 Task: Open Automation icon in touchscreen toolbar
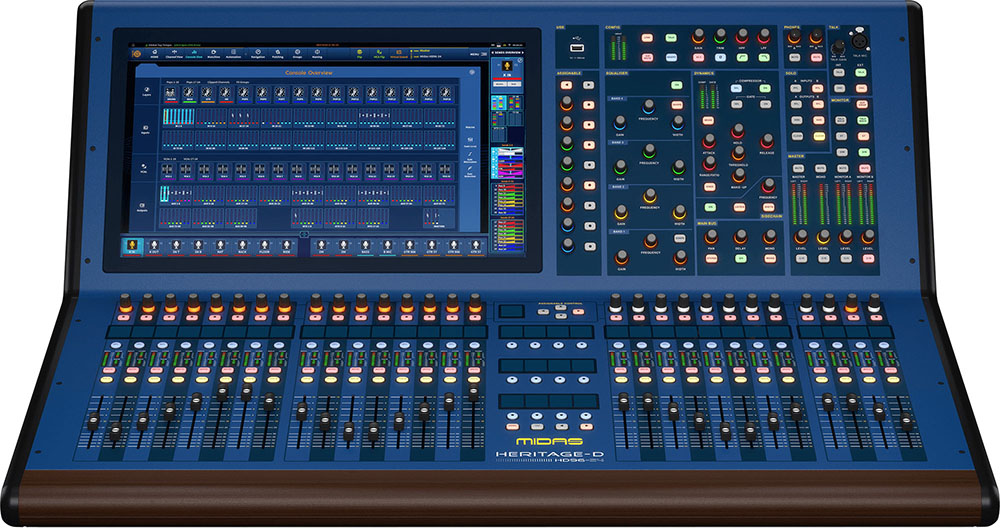pyautogui.click(x=233, y=53)
